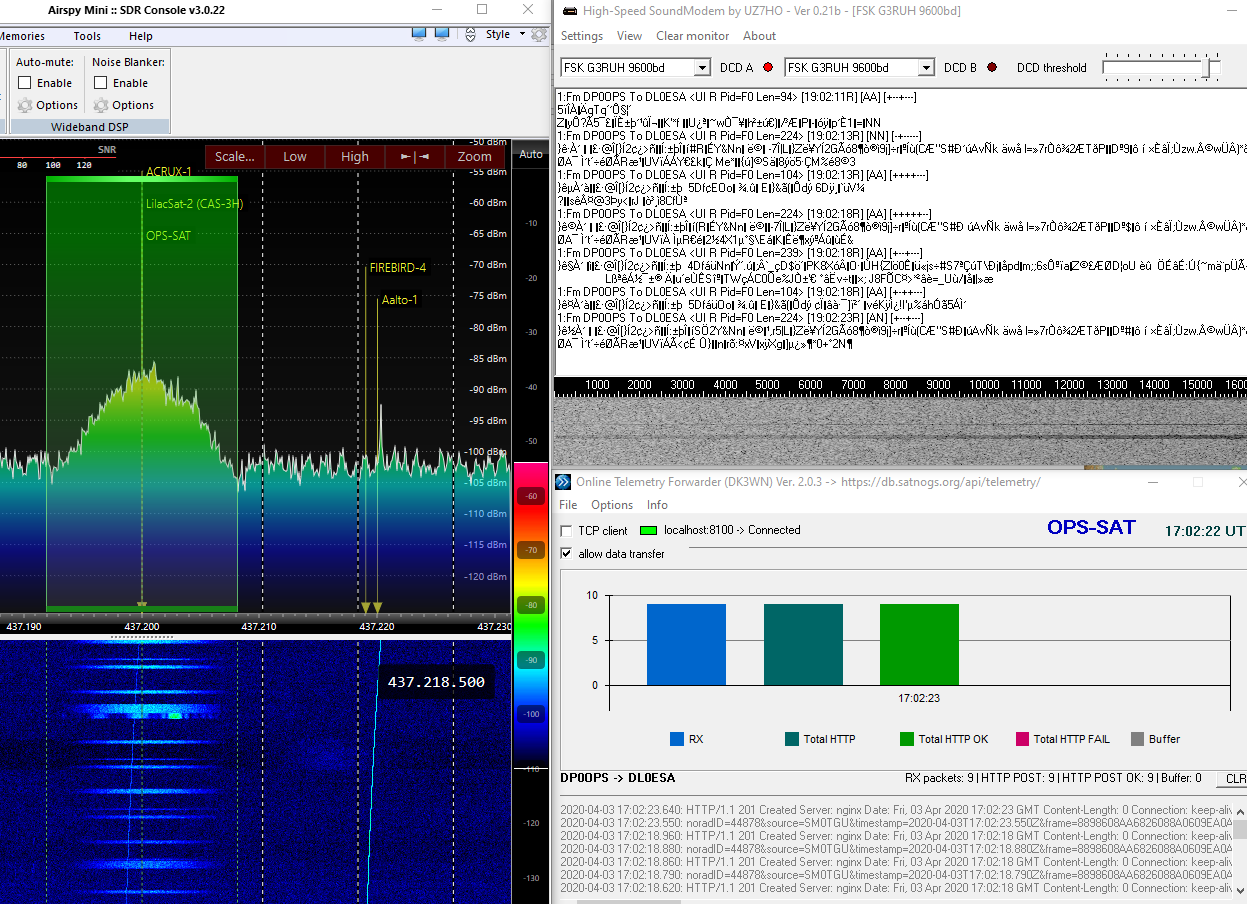Open the Style dropdown
This screenshot has width=1247, height=904.
pyautogui.click(x=522, y=33)
